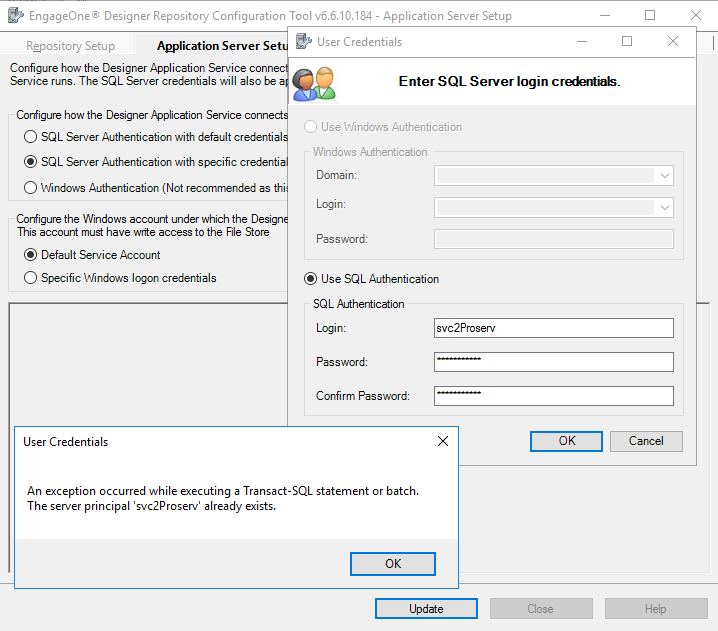Maximize the User Credentials dialog window
This screenshot has height=631, width=718.
tap(627, 41)
